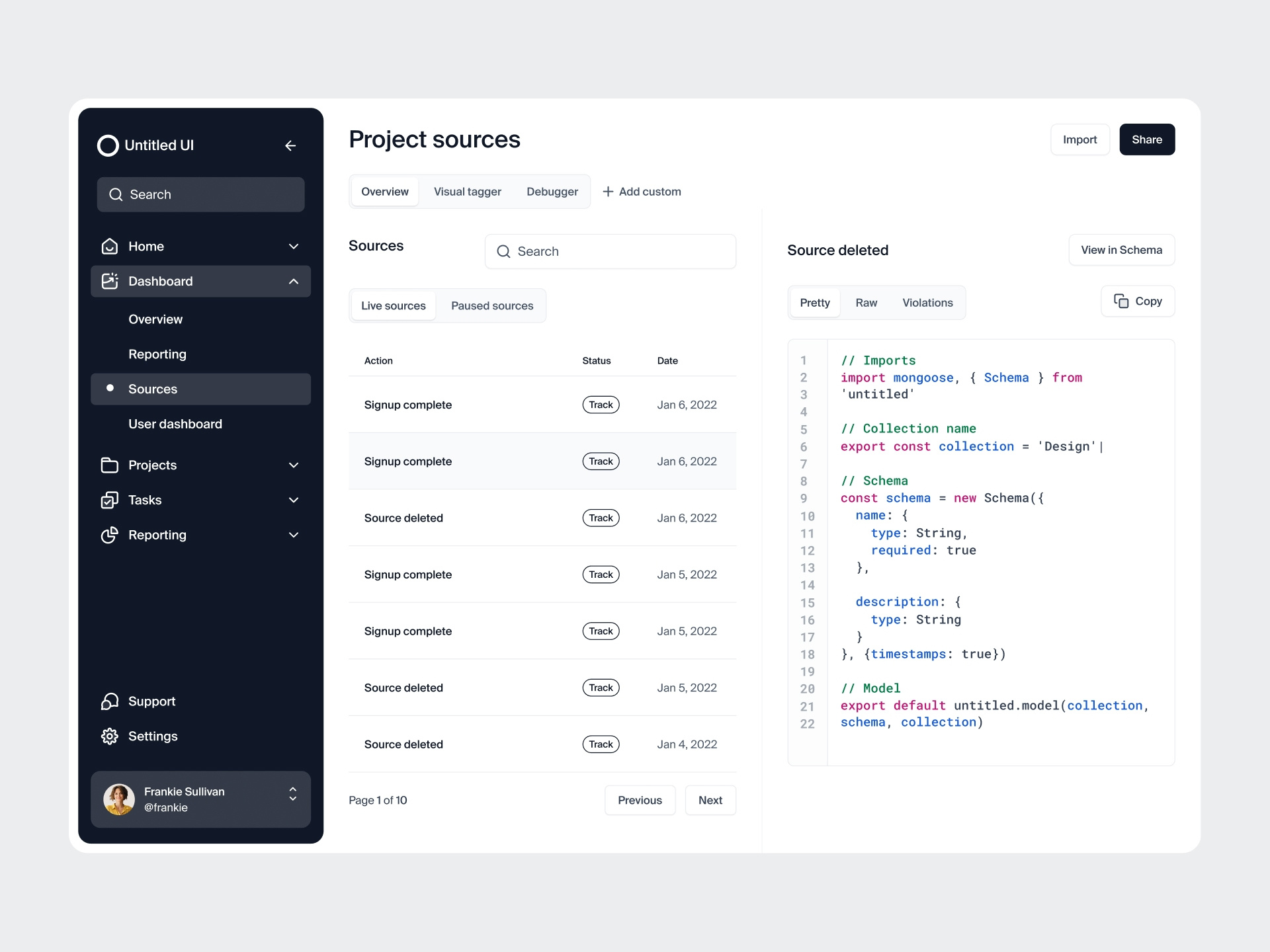Click inside the Sources search field

click(610, 251)
